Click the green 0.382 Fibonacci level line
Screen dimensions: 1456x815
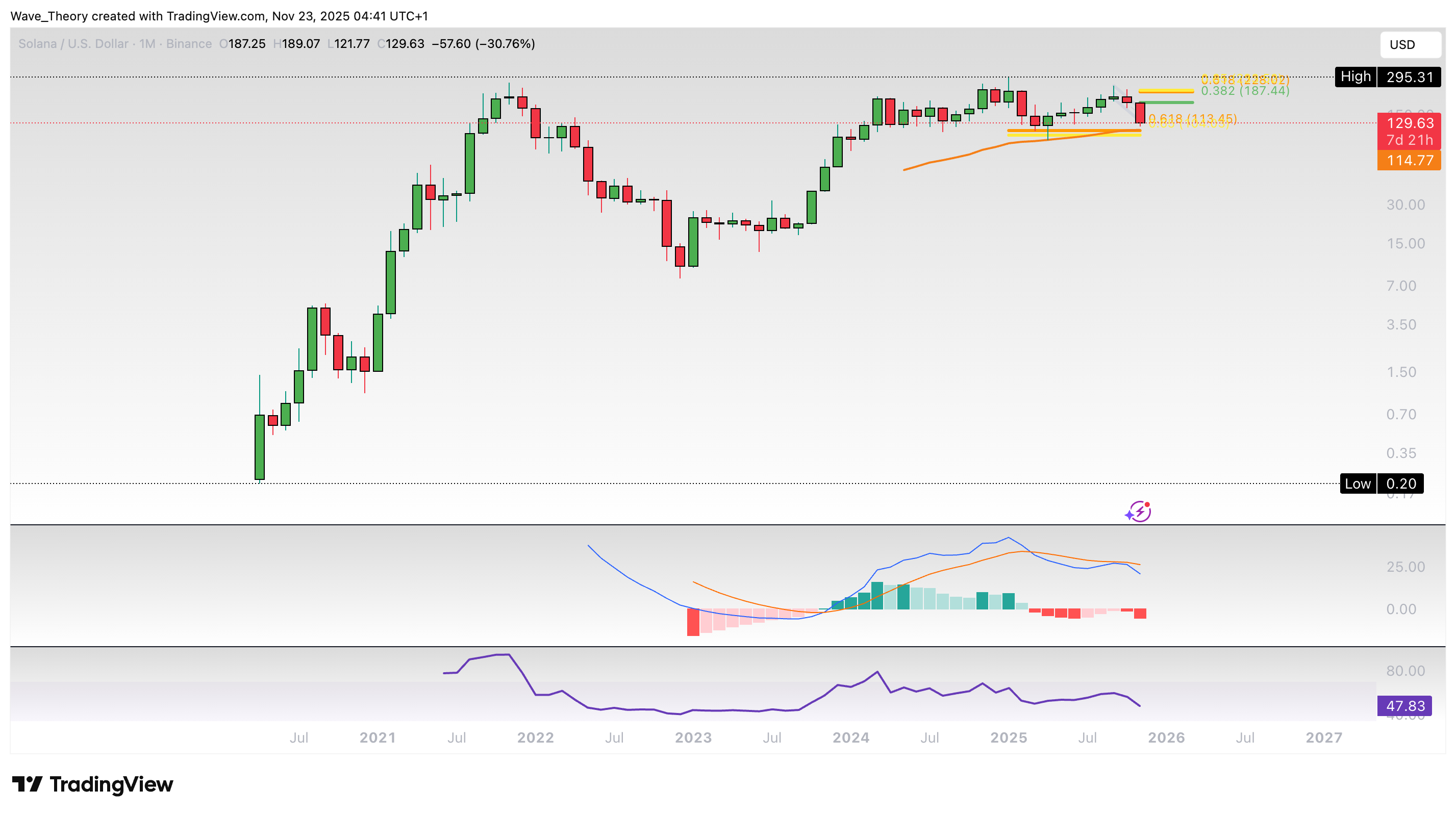tap(1166, 103)
